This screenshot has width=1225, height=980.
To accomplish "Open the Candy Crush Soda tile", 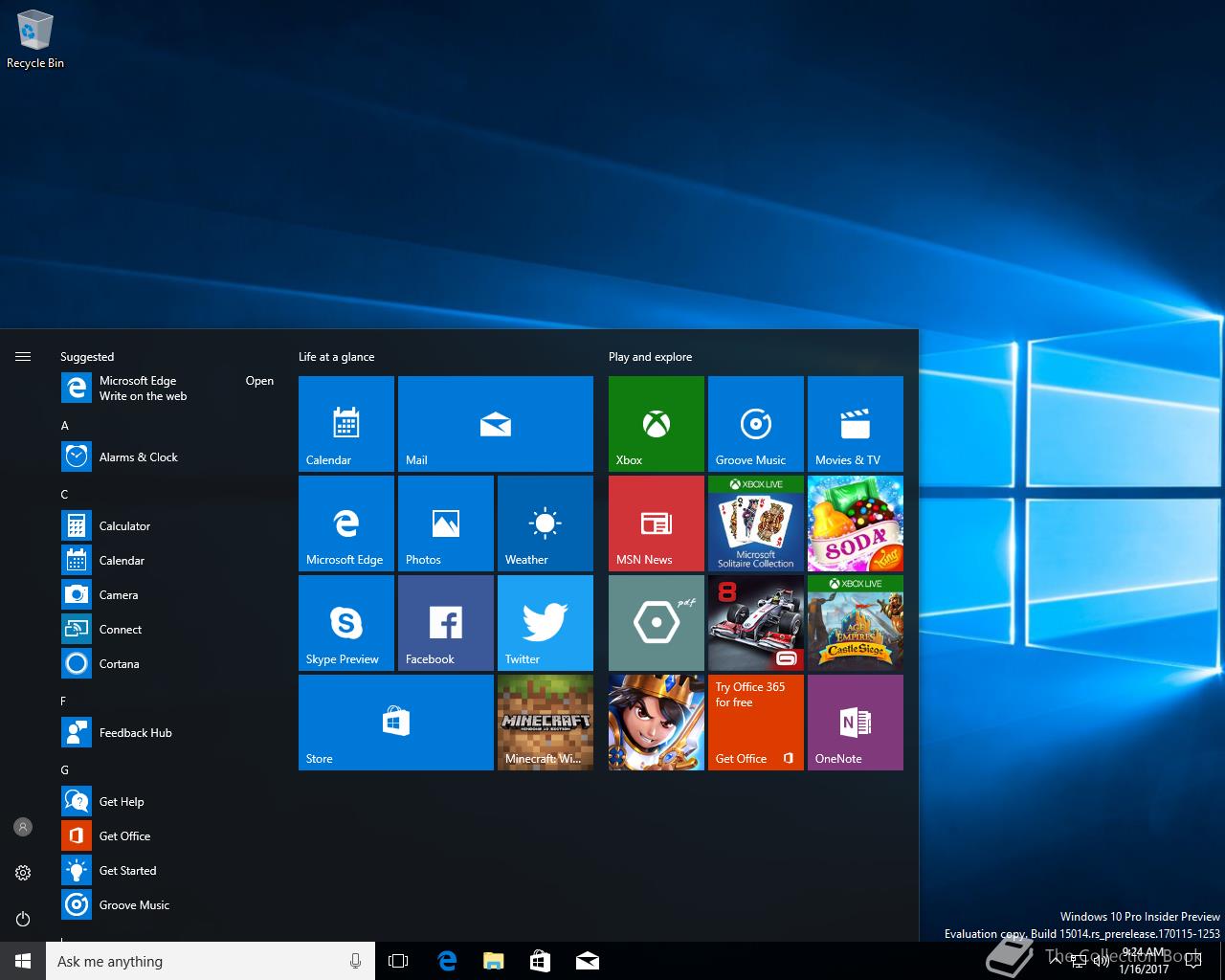I will click(x=856, y=523).
